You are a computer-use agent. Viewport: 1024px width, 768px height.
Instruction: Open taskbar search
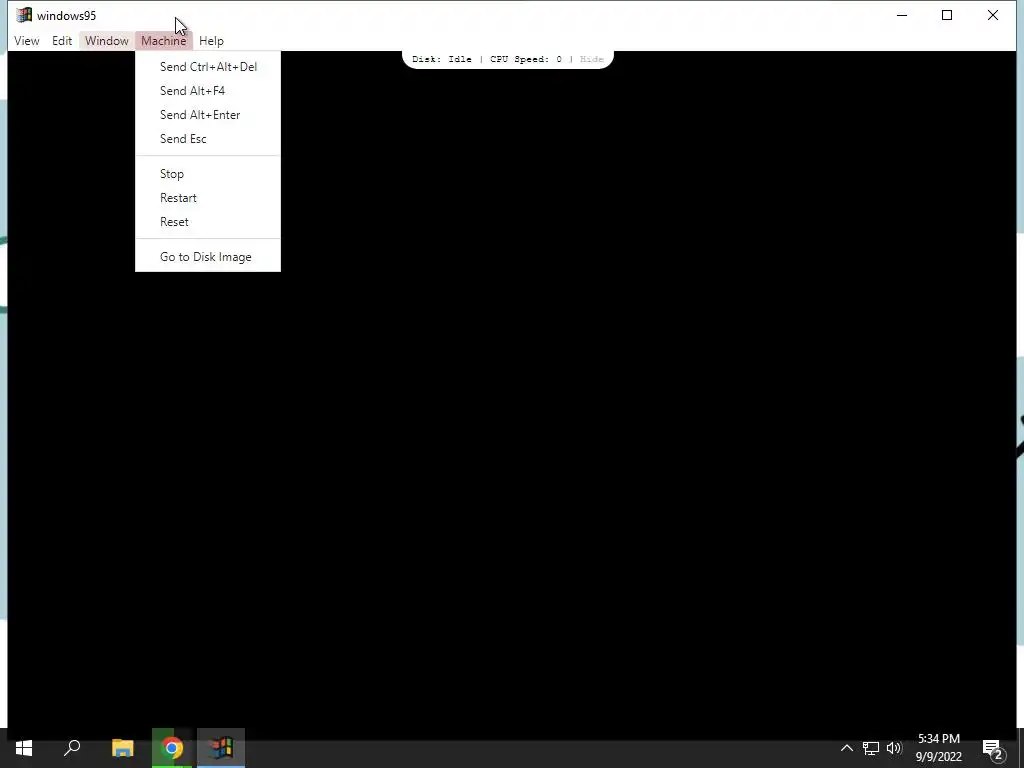pyautogui.click(x=72, y=748)
